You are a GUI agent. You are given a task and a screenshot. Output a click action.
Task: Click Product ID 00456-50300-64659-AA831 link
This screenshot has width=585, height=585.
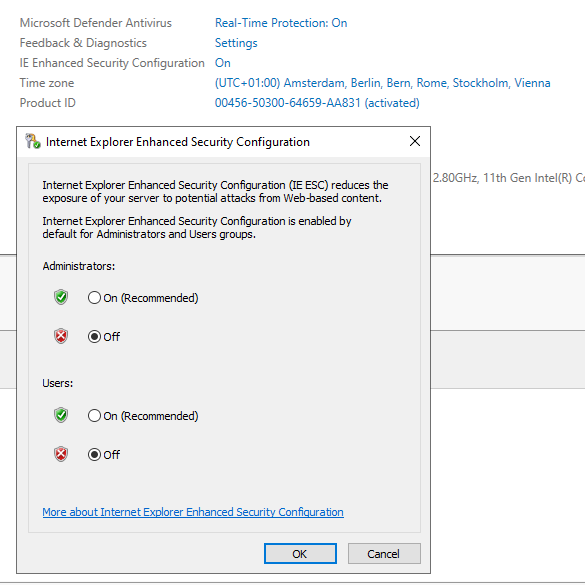click(x=317, y=103)
